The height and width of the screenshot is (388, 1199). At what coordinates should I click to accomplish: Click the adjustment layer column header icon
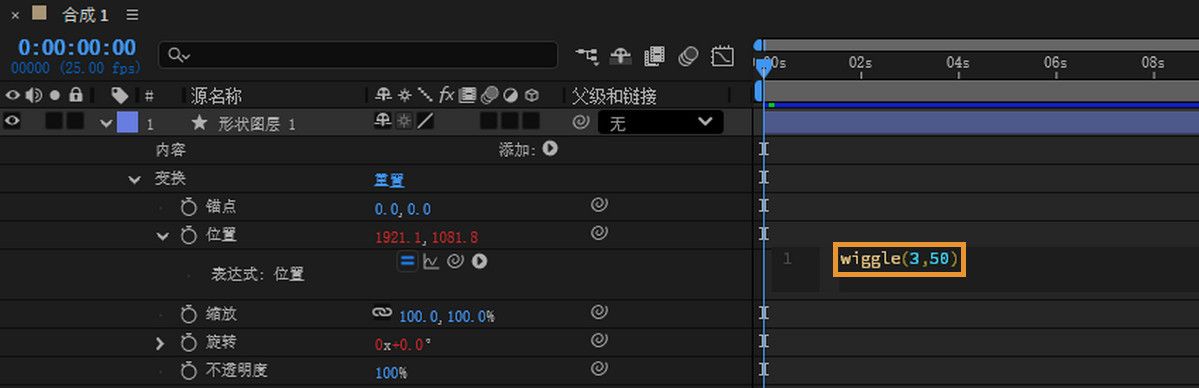click(510, 96)
